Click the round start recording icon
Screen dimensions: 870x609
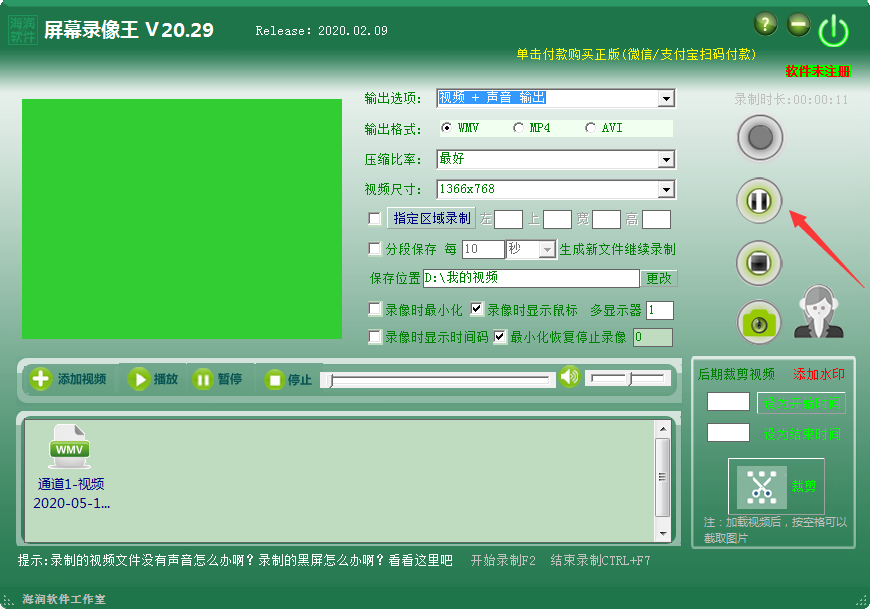tap(759, 137)
